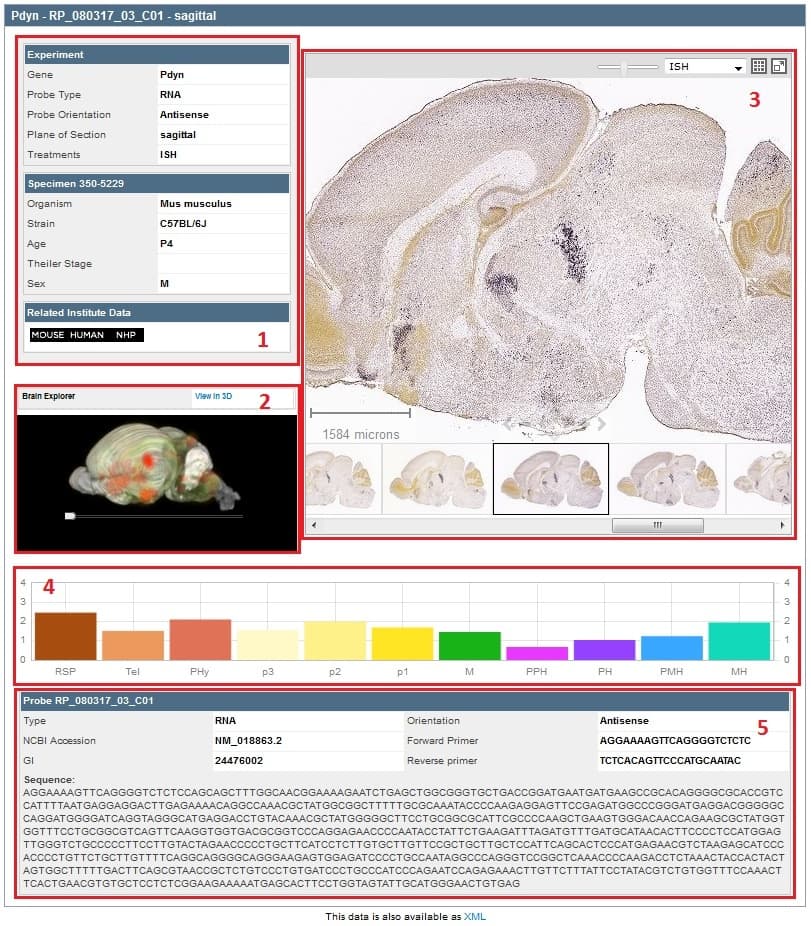This screenshot has height=926, width=811.
Task: Click the Brain Explorer panel title
Action: [48, 396]
